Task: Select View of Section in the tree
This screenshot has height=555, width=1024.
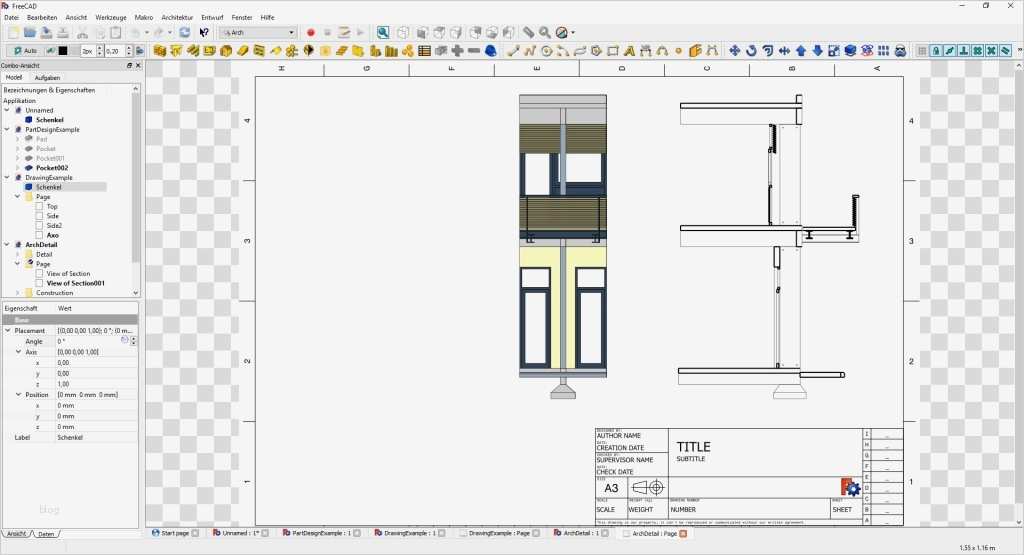Action: (x=68, y=274)
